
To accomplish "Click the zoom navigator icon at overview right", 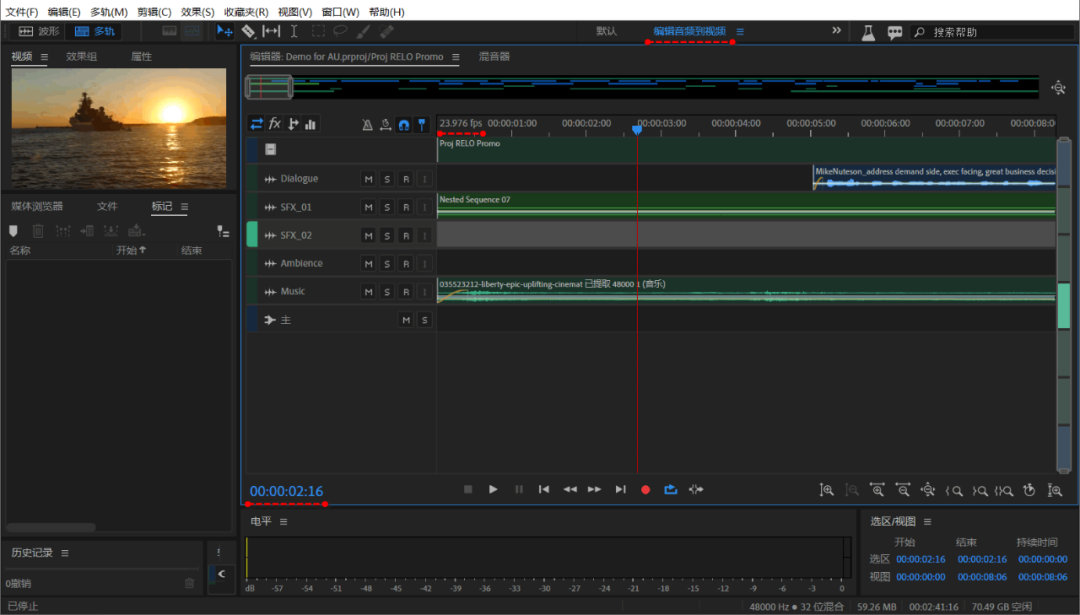I will pyautogui.click(x=1058, y=87).
